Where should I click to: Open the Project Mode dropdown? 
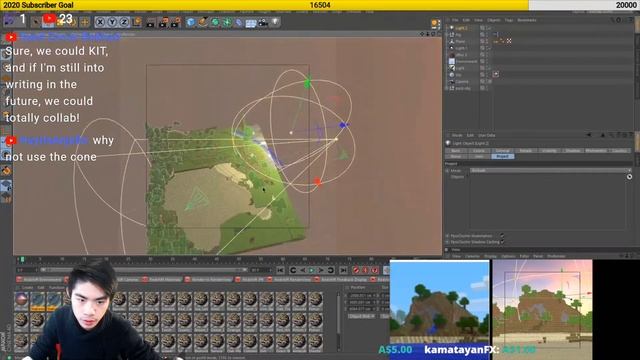pyautogui.click(x=551, y=170)
